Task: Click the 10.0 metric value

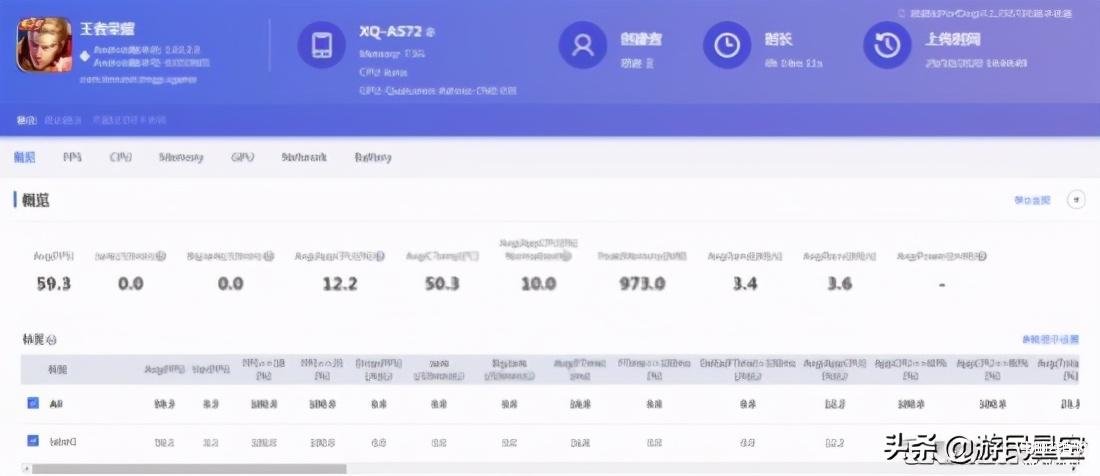Action: click(x=539, y=283)
